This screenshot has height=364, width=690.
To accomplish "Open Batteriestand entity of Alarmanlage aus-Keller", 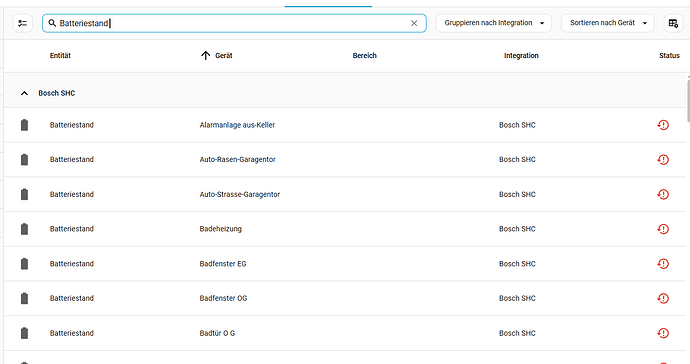I will coord(72,125).
